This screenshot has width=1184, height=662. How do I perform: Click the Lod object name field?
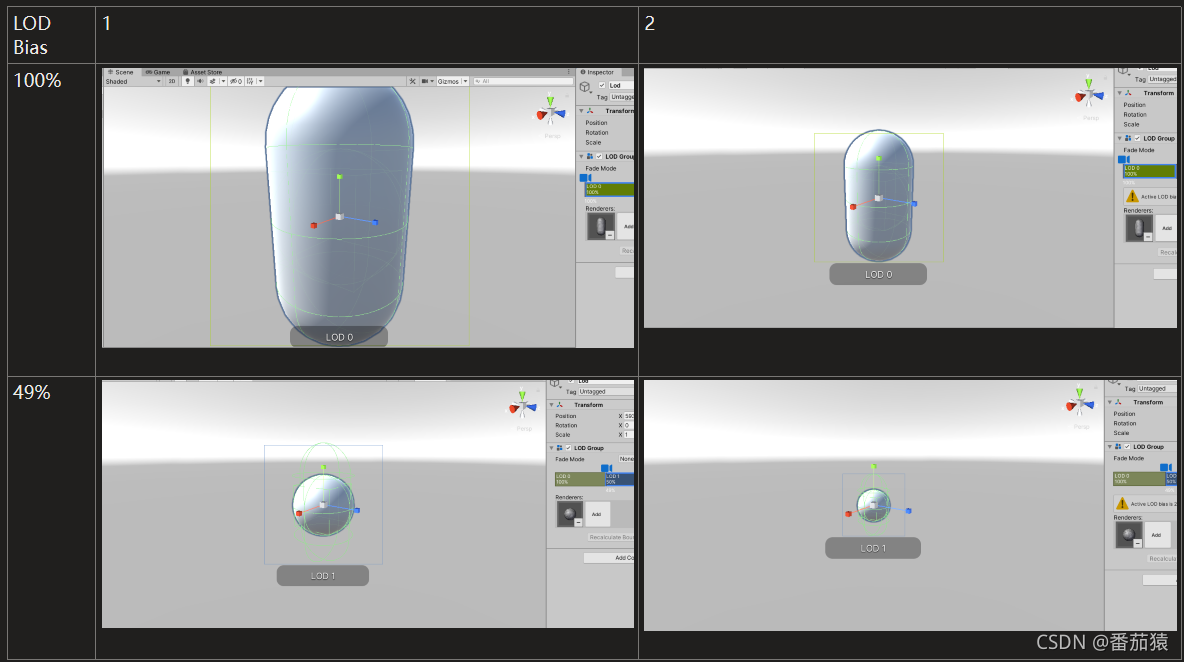pyautogui.click(x=621, y=85)
